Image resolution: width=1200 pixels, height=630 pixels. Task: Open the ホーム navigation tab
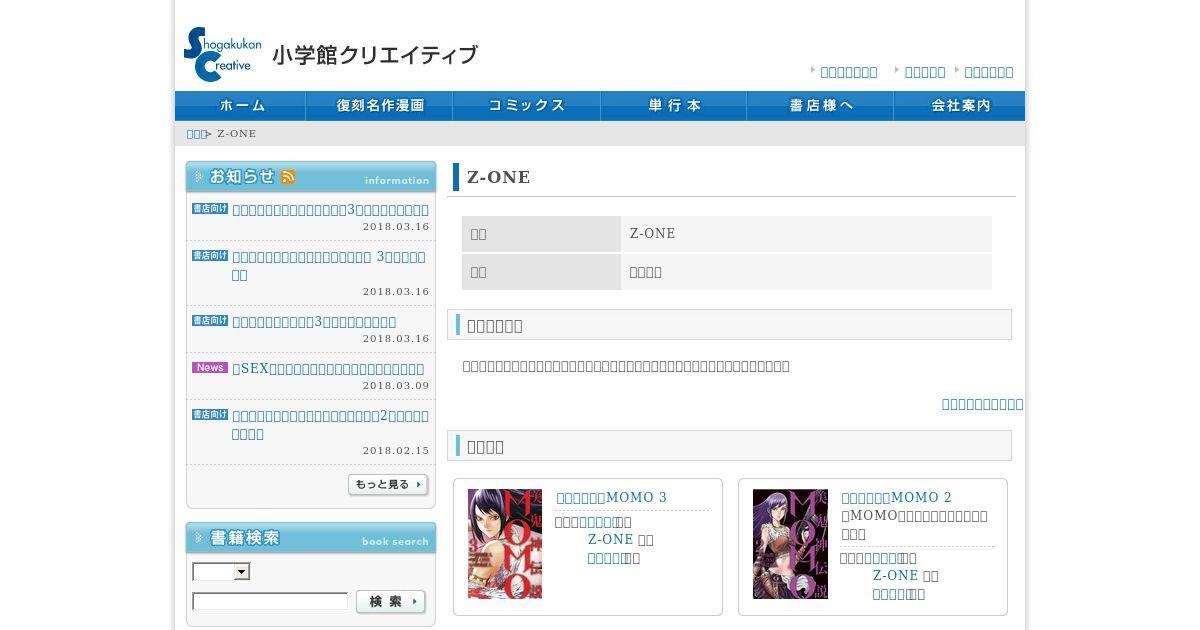[x=241, y=106]
